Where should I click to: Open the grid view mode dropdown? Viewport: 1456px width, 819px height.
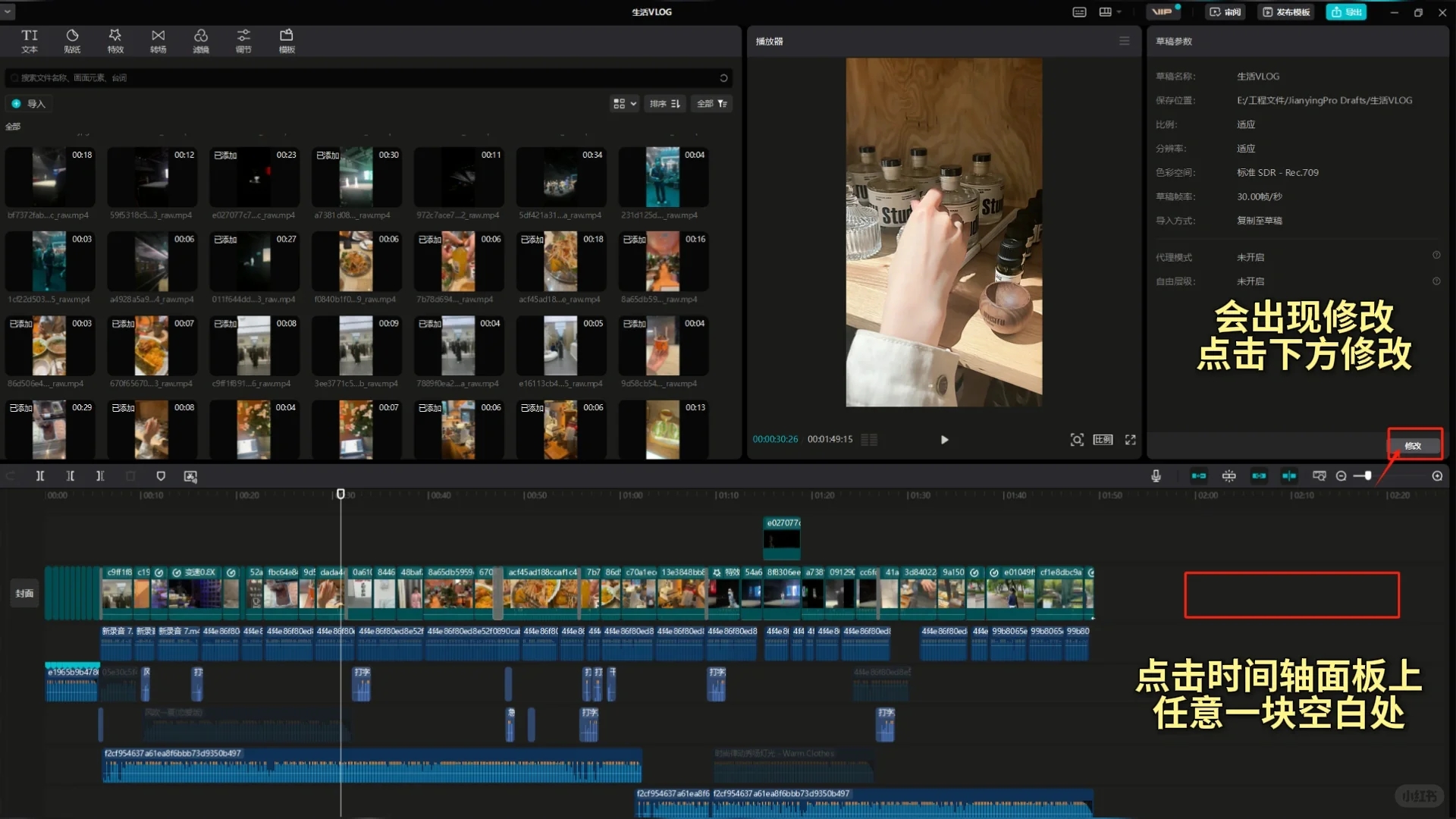click(624, 104)
